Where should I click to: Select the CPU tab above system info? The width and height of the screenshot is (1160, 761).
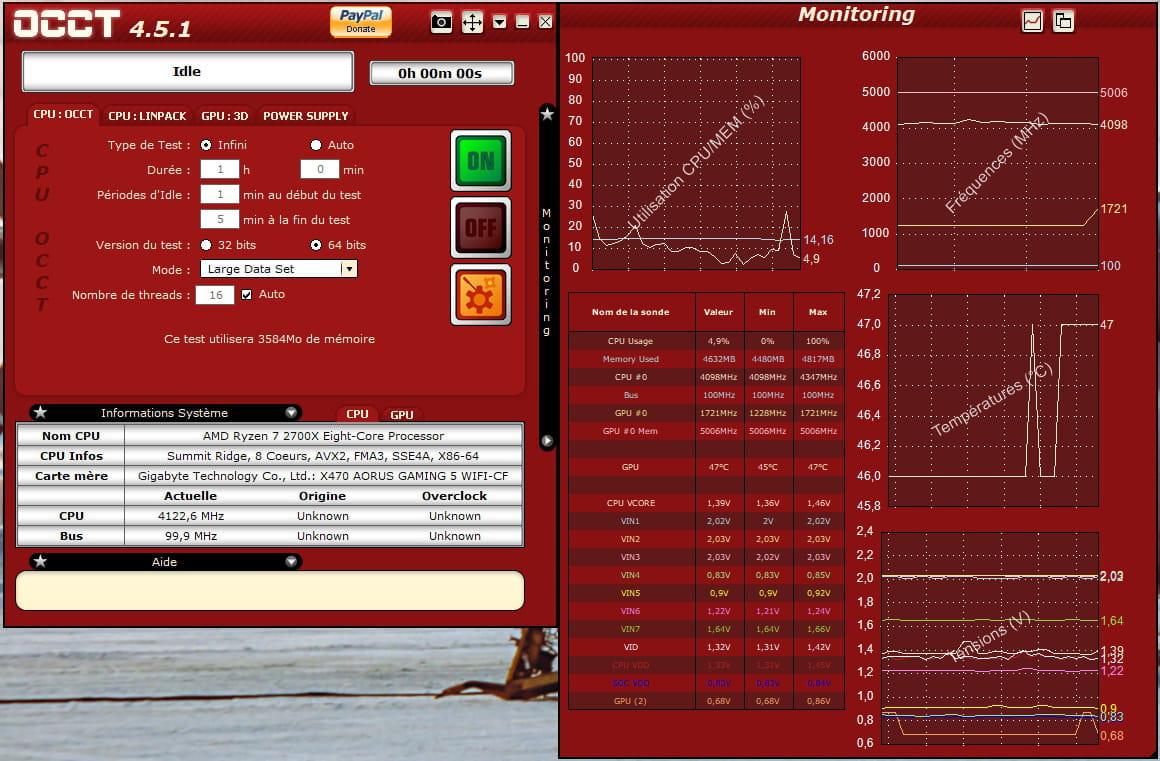[357, 415]
